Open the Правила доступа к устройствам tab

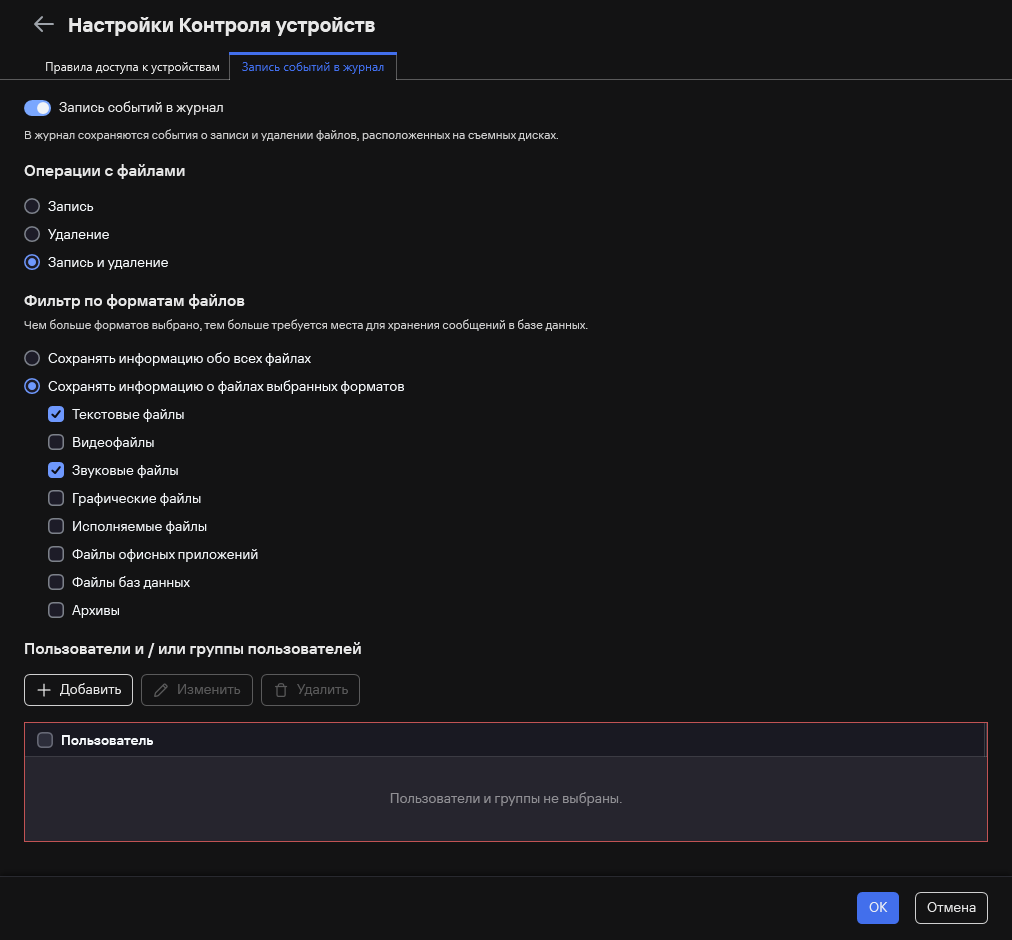point(131,67)
